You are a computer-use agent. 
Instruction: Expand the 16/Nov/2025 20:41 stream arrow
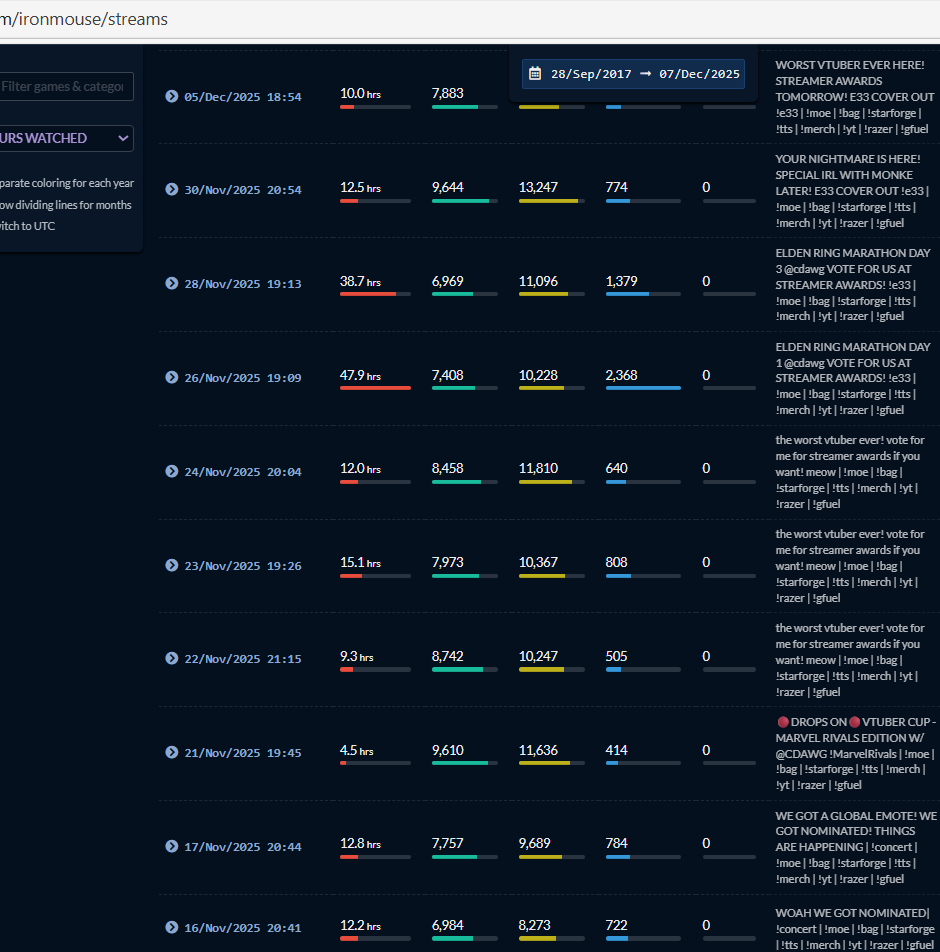coord(172,927)
